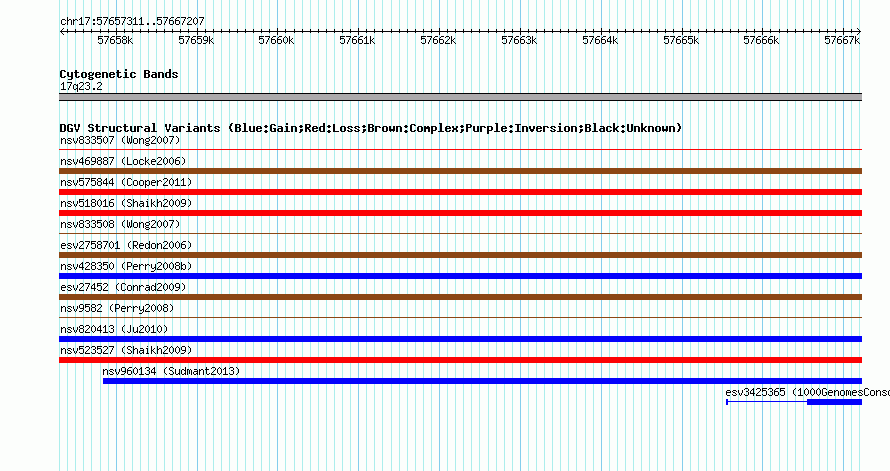This screenshot has height=471, width=890.
Task: Click the DGV Structural Variants track title
Action: 370,128
